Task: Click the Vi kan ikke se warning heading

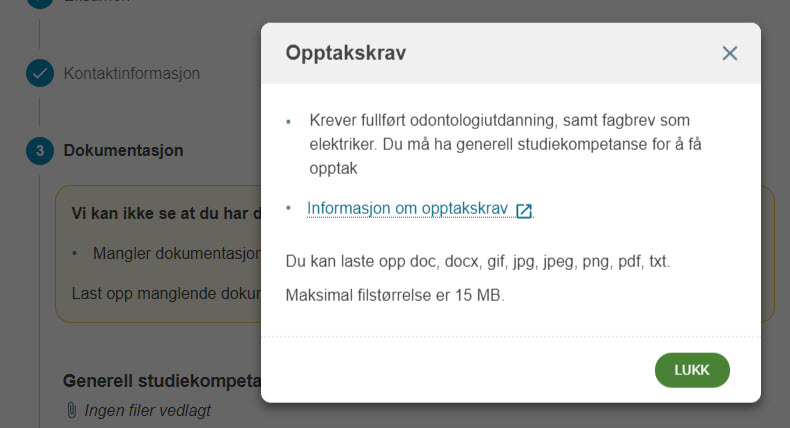Action: 166,213
